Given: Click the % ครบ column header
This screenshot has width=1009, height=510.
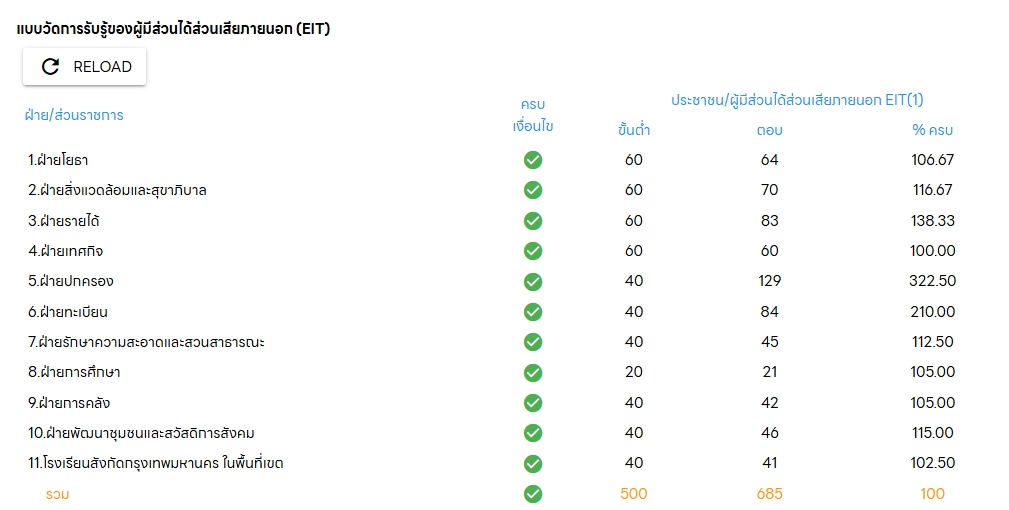Looking at the screenshot, I should click(x=932, y=130).
